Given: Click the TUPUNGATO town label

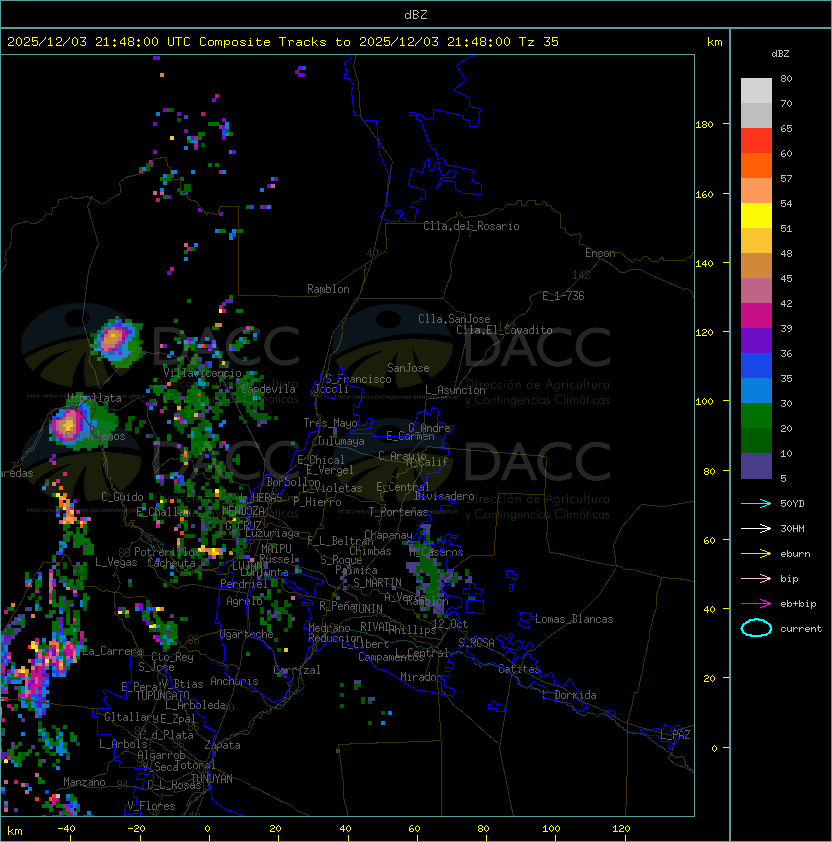Looking at the screenshot, I should tap(162, 696).
